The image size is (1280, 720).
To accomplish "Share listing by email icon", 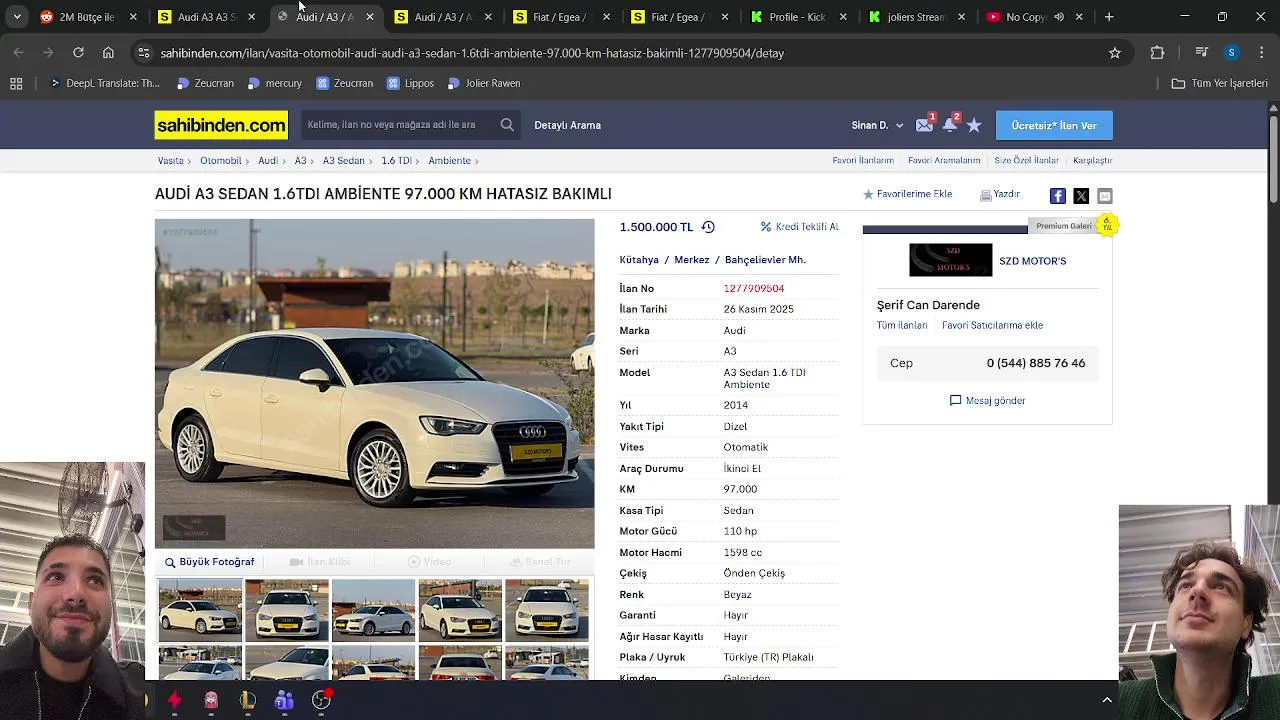I will 1105,196.
